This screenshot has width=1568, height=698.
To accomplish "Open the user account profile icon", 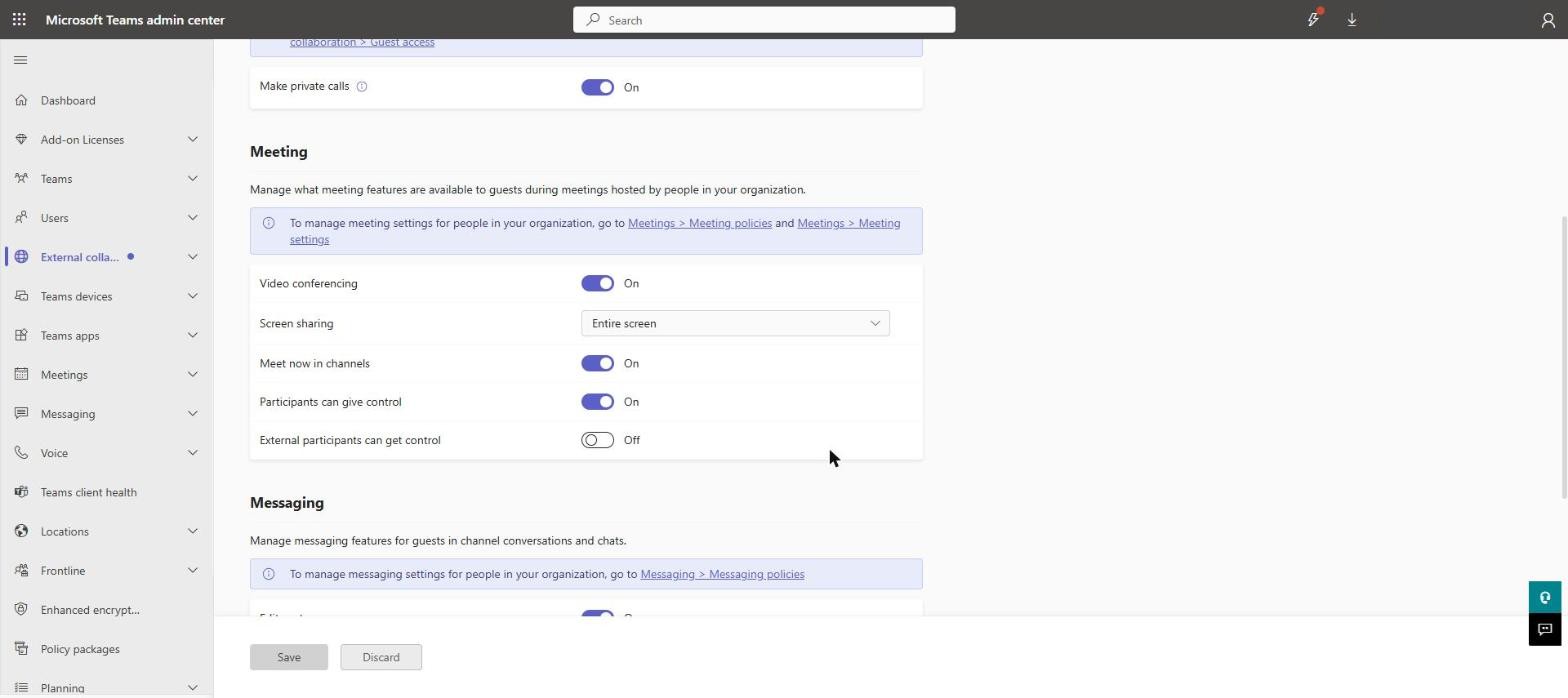I will [x=1547, y=19].
